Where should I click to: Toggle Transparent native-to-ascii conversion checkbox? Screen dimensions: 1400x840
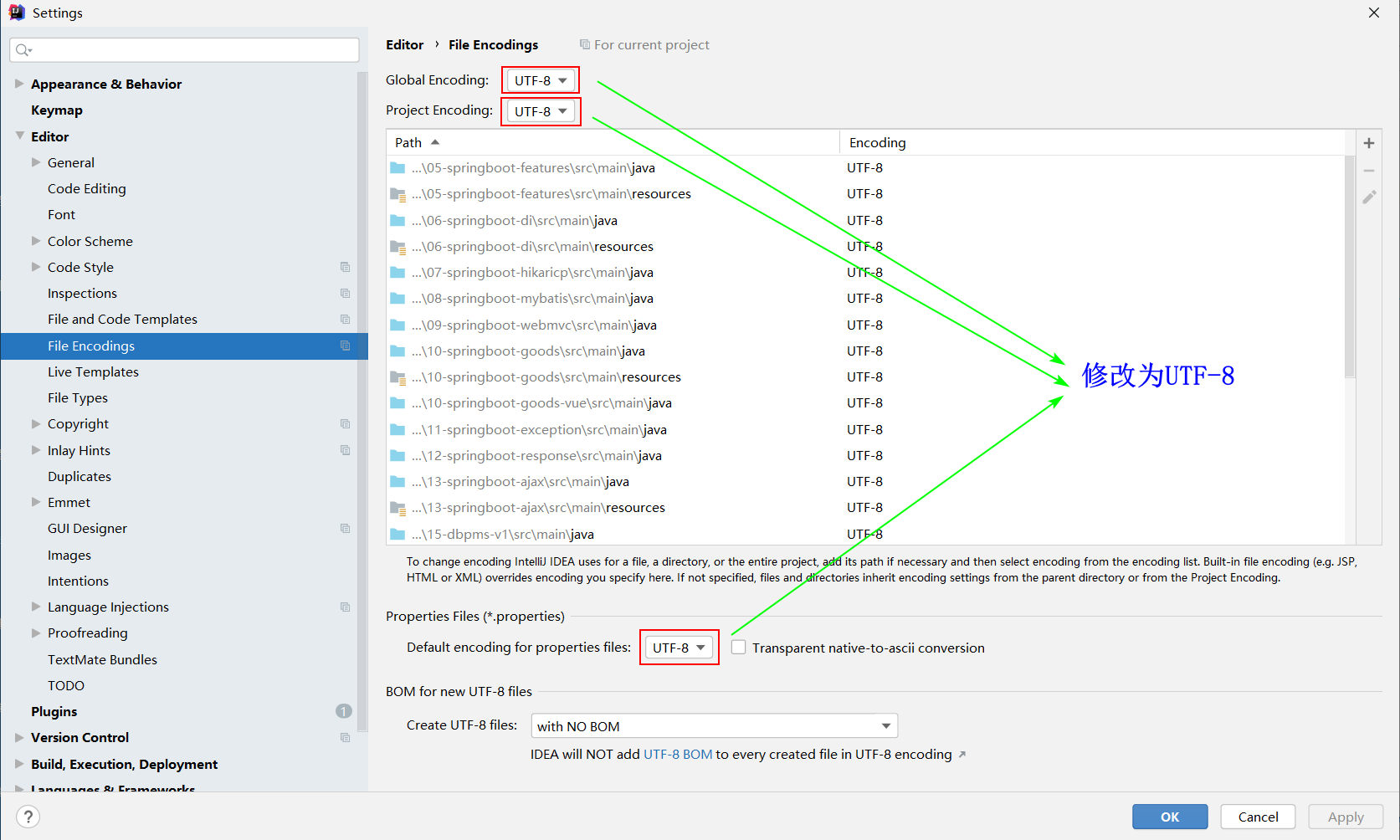(x=739, y=647)
